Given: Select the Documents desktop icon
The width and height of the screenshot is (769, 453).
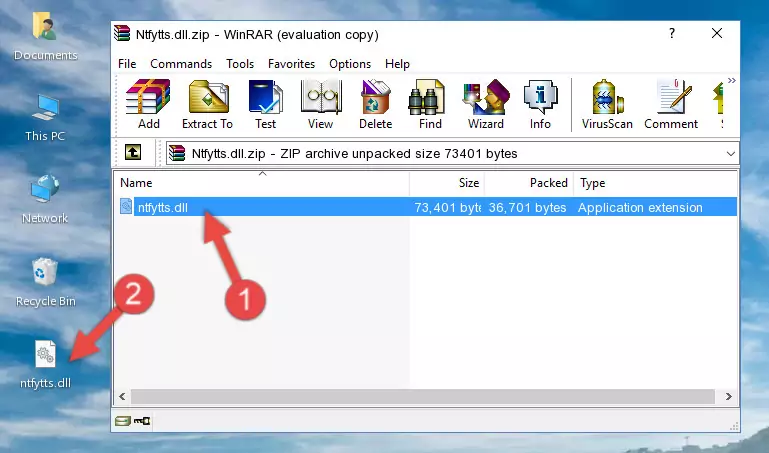Looking at the screenshot, I should (x=45, y=37).
